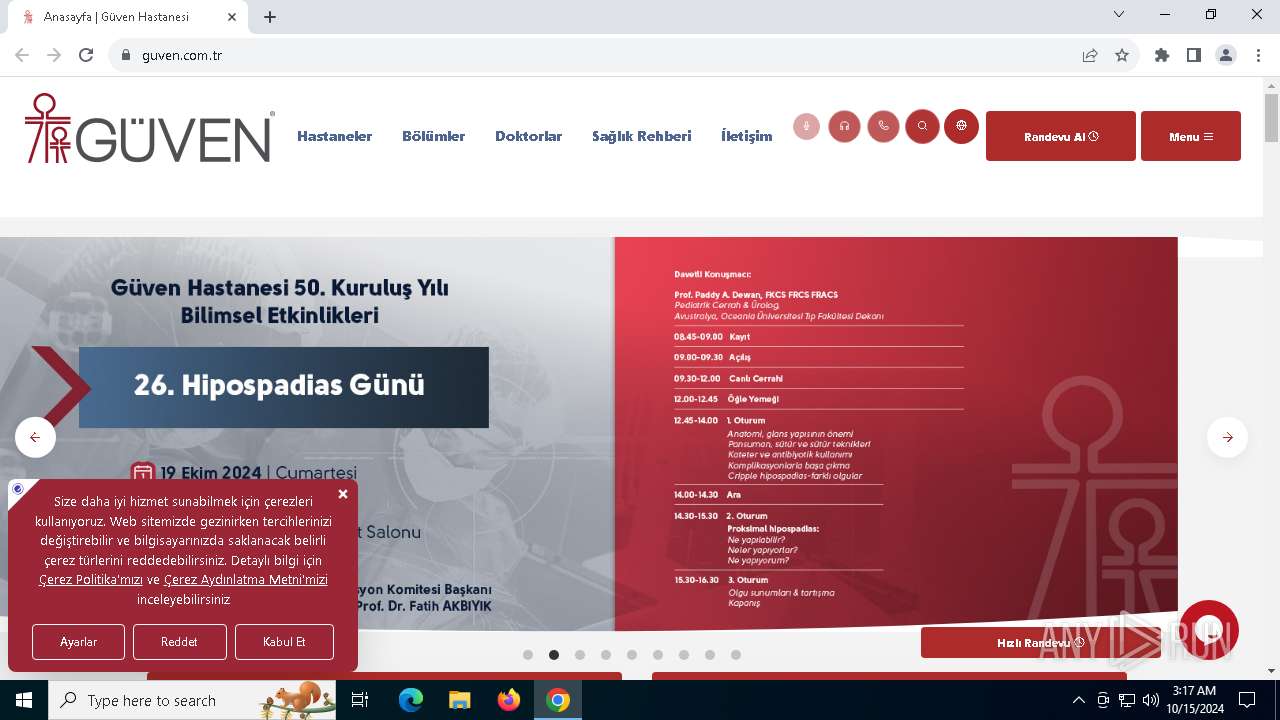The width and height of the screenshot is (1280, 720).
Task: Reload the page
Action: tap(86, 55)
